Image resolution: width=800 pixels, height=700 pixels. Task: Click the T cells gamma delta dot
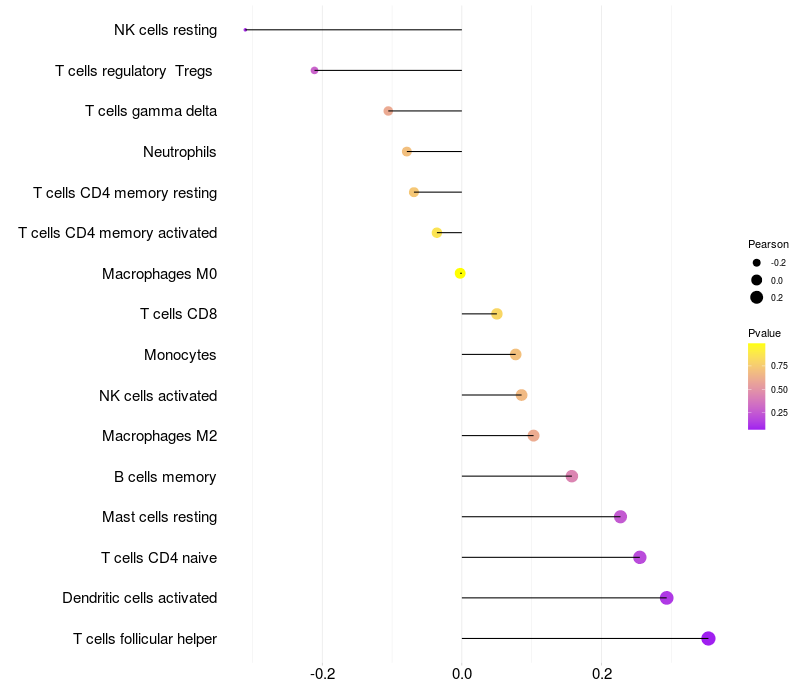coord(388,110)
